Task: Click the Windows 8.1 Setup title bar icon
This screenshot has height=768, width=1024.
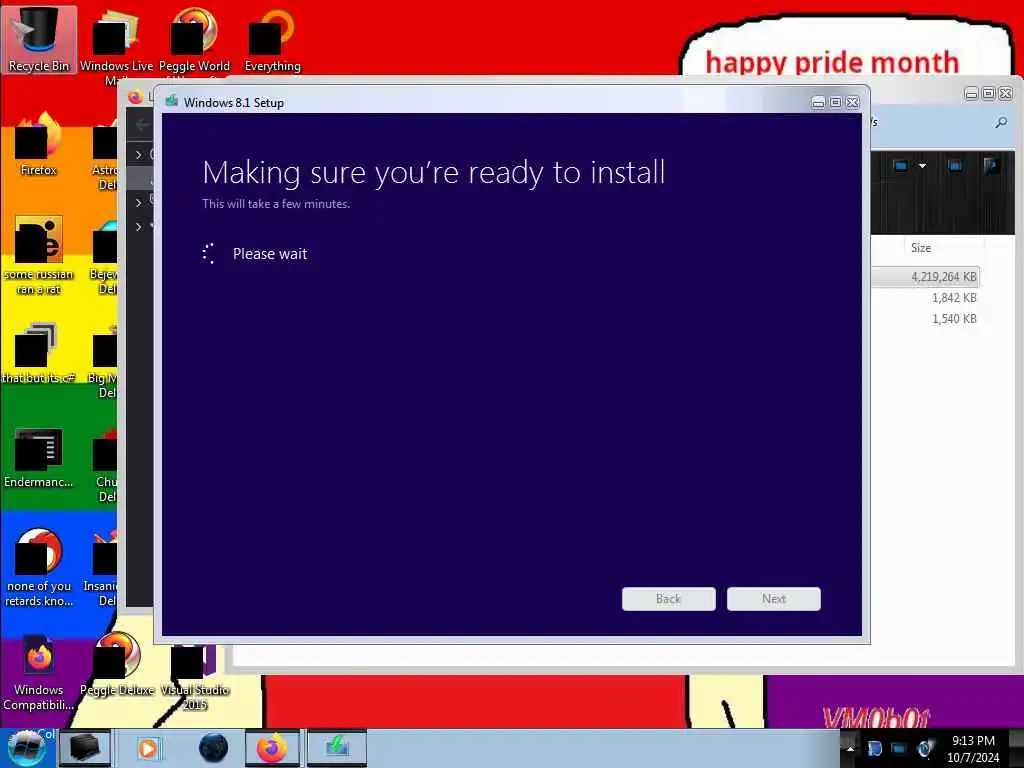Action: 172,101
